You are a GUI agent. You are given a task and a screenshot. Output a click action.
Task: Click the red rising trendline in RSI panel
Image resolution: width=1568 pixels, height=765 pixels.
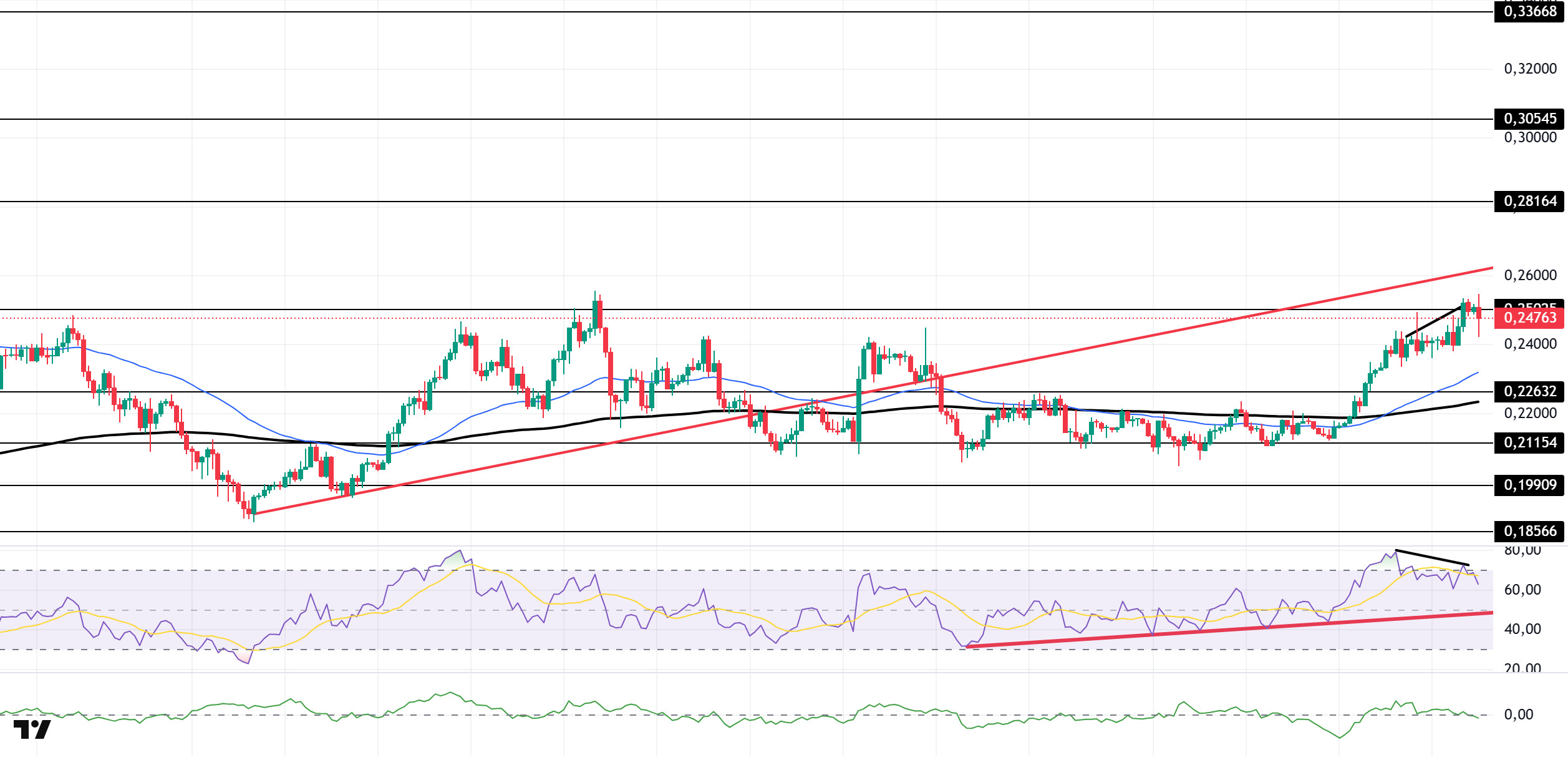click(1229, 630)
